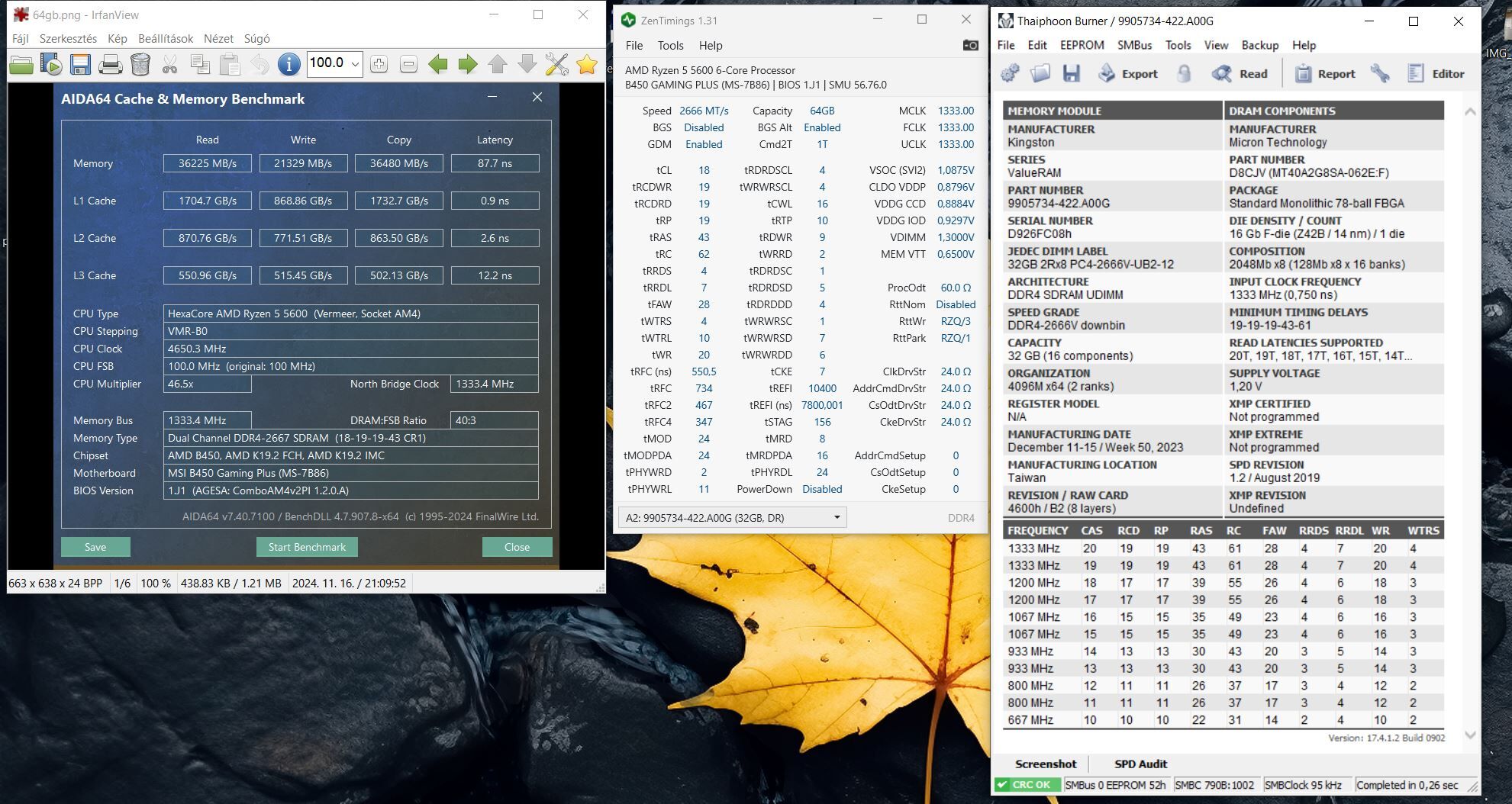Open dump file with Thaiphoon folder icon
This screenshot has height=804, width=1512.
1040,74
